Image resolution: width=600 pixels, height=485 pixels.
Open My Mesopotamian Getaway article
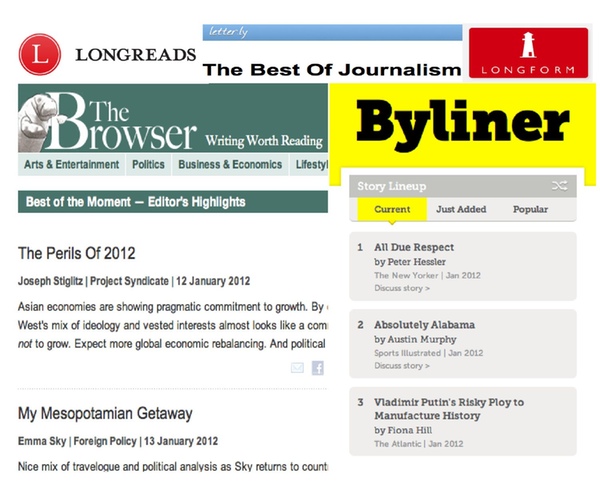click(x=105, y=413)
